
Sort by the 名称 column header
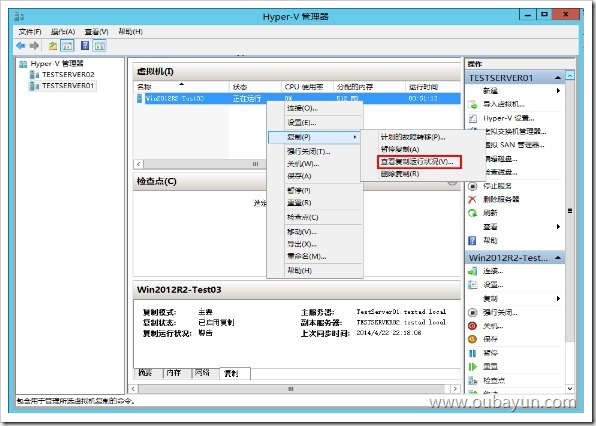point(182,87)
